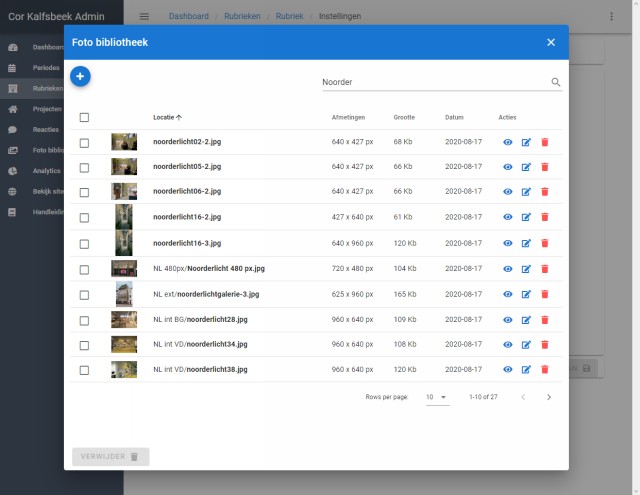Image resolution: width=640 pixels, height=495 pixels.
Task: Sort by Afmetingen column
Action: [x=348, y=118]
